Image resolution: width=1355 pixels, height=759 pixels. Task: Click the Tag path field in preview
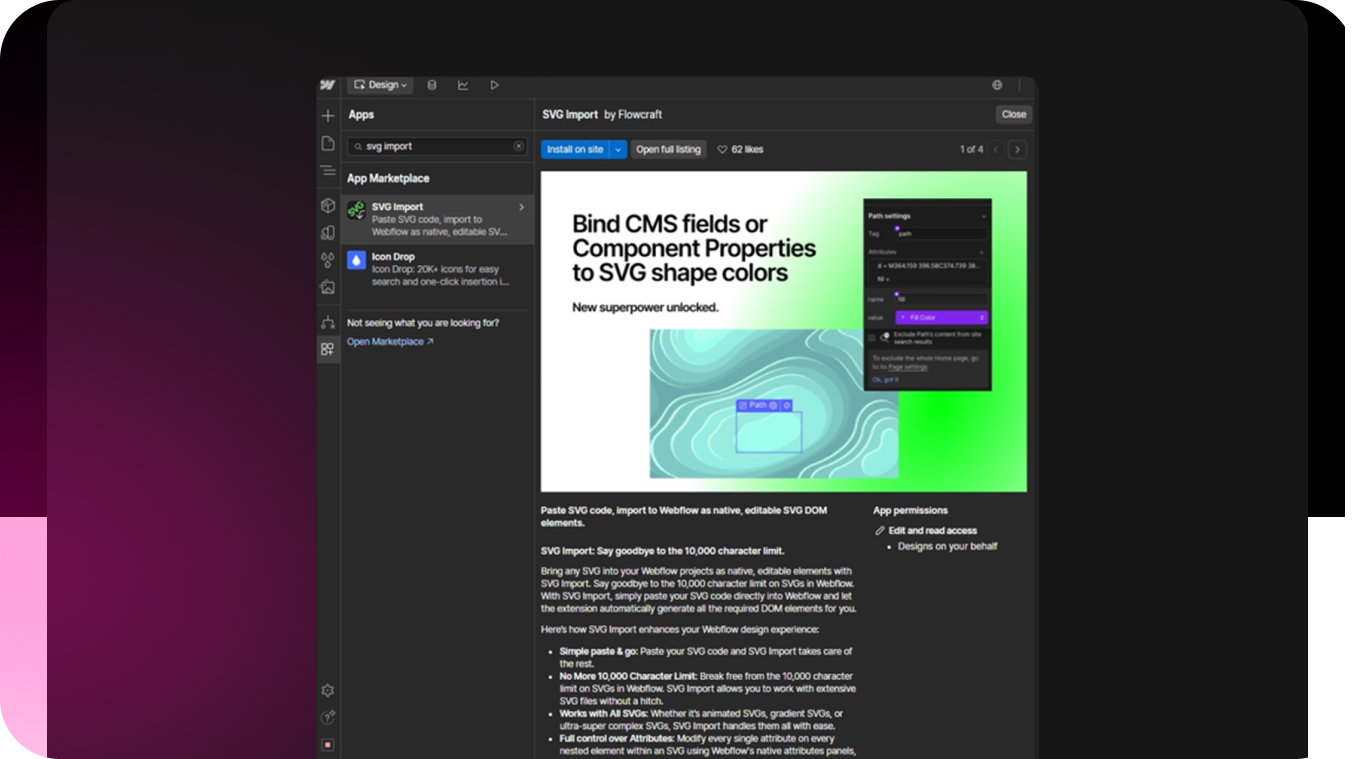point(941,234)
